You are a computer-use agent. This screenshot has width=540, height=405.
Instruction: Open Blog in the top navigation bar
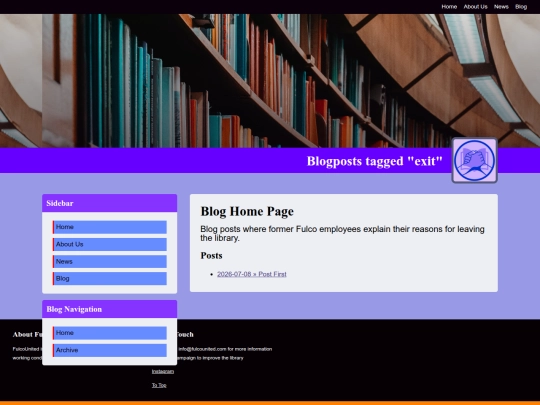[521, 7]
